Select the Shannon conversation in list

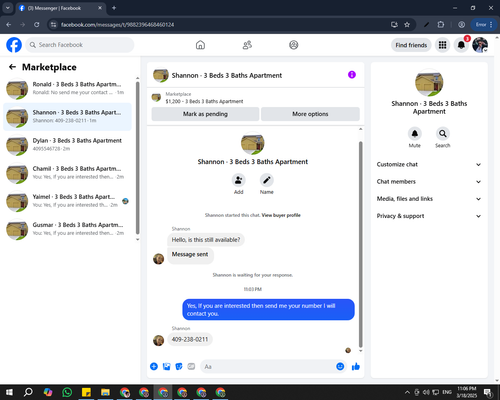[67, 117]
